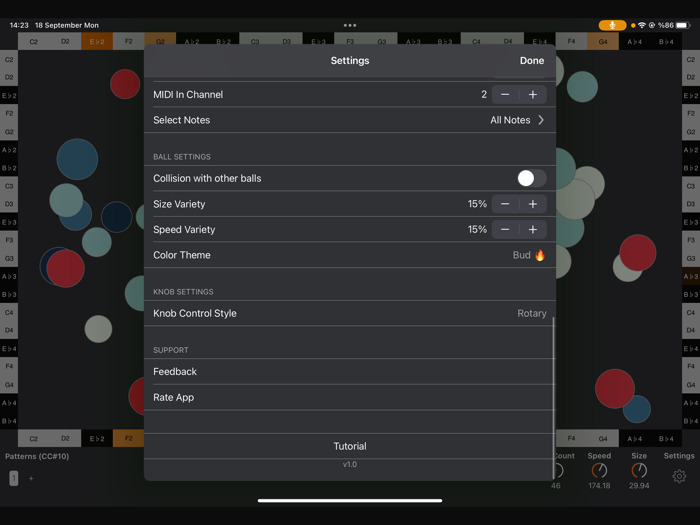Image resolution: width=700 pixels, height=525 pixels.
Task: Tap the F3 key on left column
Action: (x=9, y=240)
